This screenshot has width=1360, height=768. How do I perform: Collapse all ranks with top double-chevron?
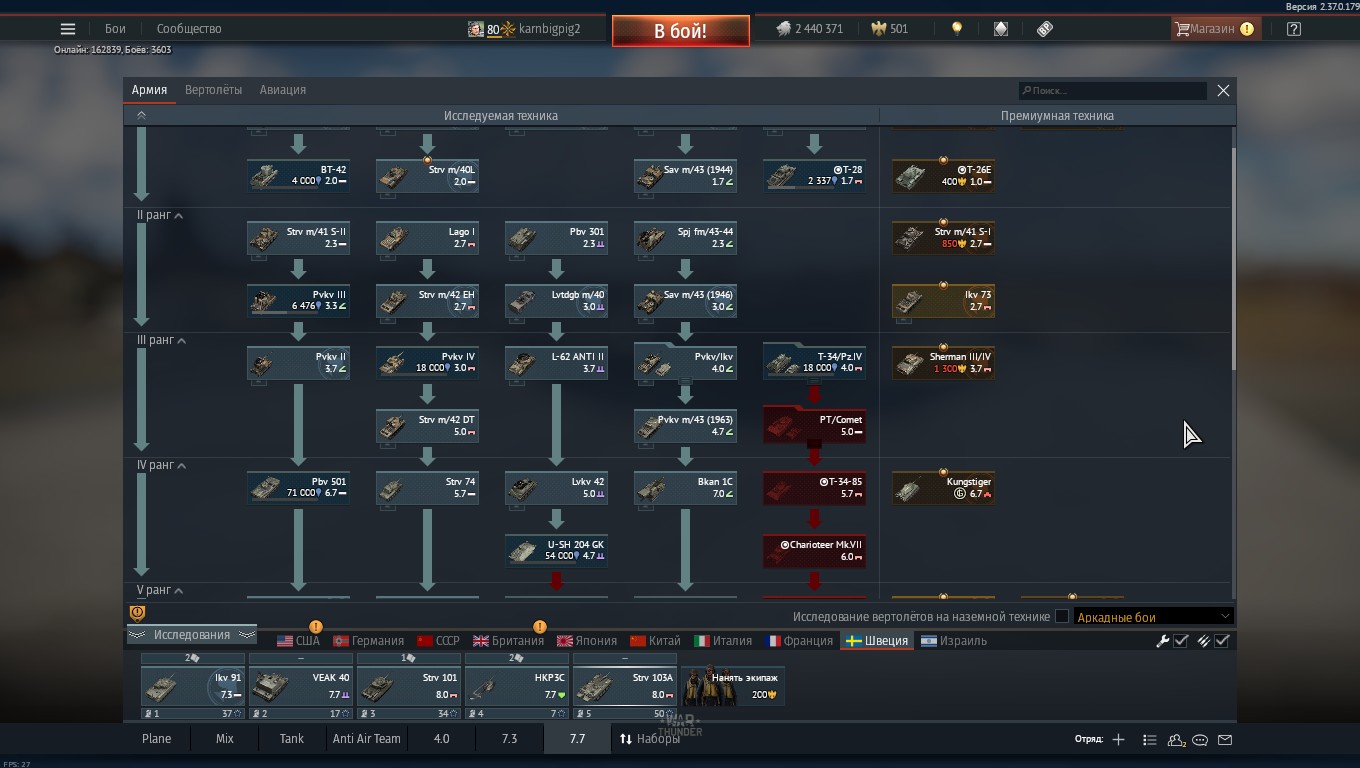[x=141, y=116]
